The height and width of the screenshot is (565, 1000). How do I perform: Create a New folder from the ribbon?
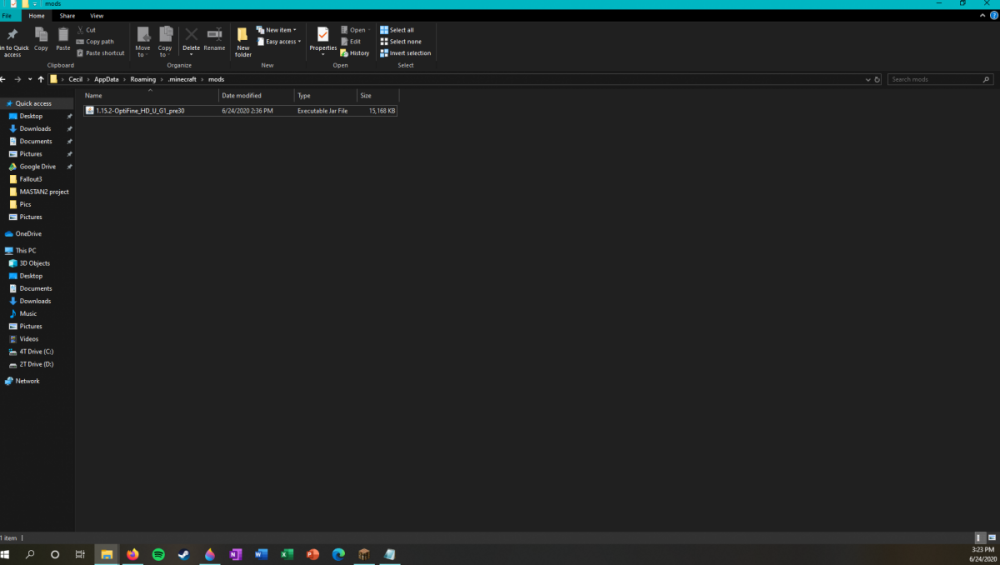pyautogui.click(x=243, y=40)
